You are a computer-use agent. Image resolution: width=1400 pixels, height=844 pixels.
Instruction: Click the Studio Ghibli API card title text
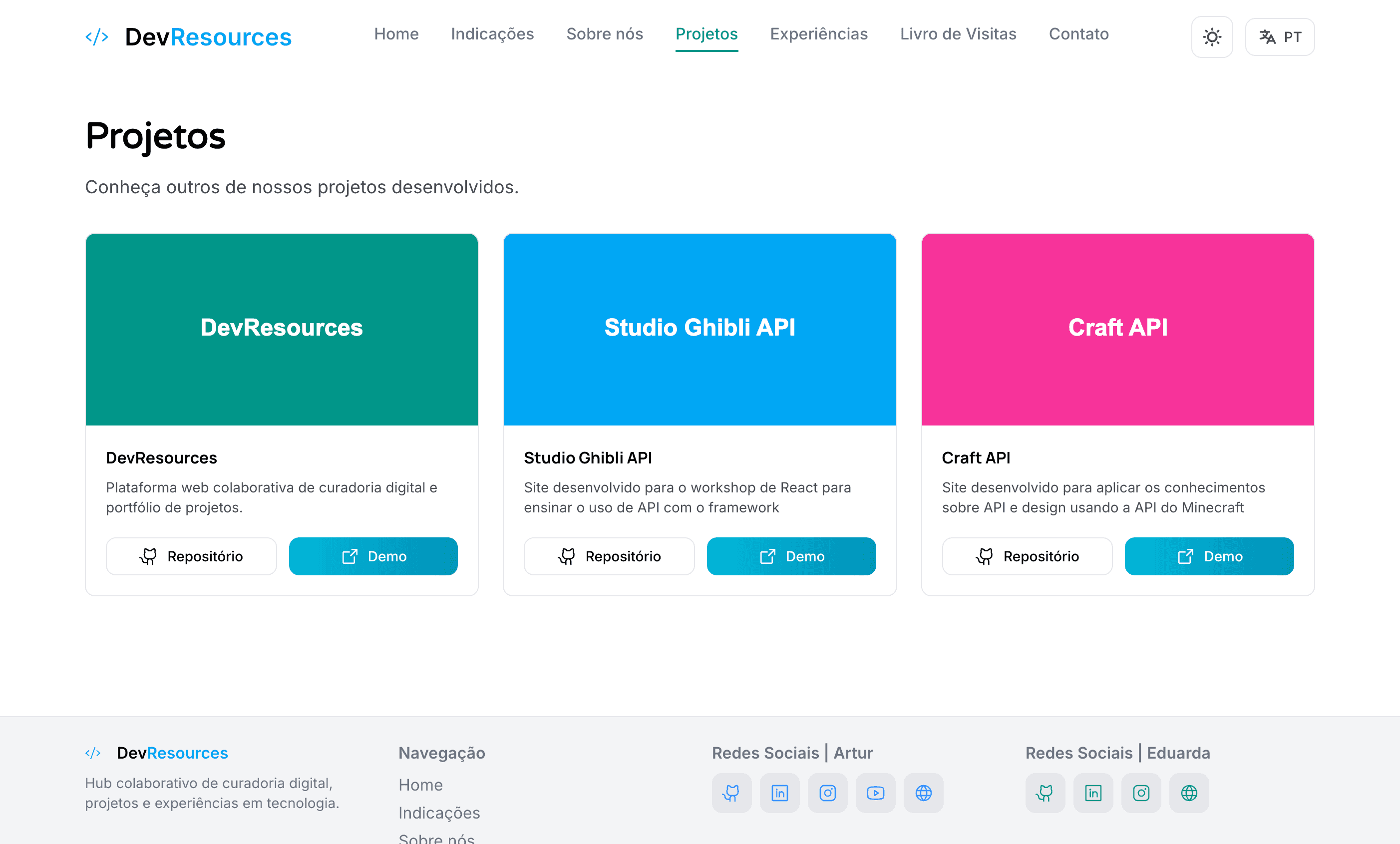[588, 457]
